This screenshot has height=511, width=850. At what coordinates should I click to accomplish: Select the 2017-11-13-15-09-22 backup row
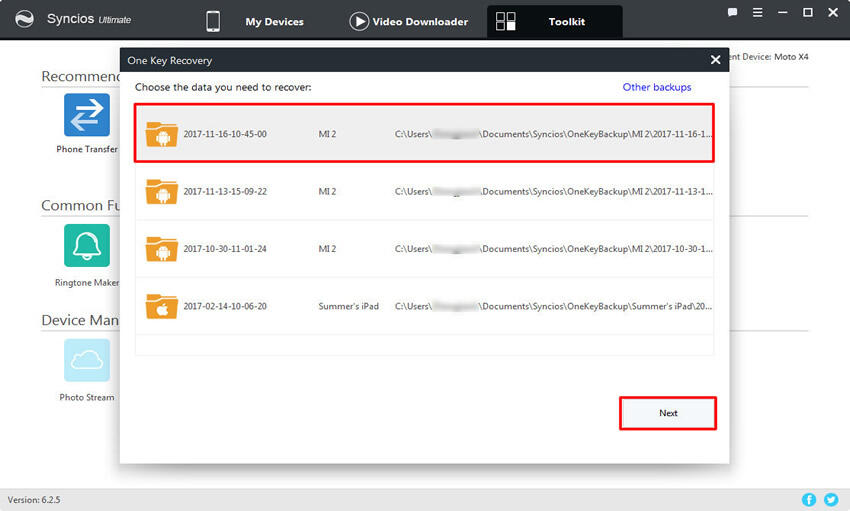pos(425,191)
